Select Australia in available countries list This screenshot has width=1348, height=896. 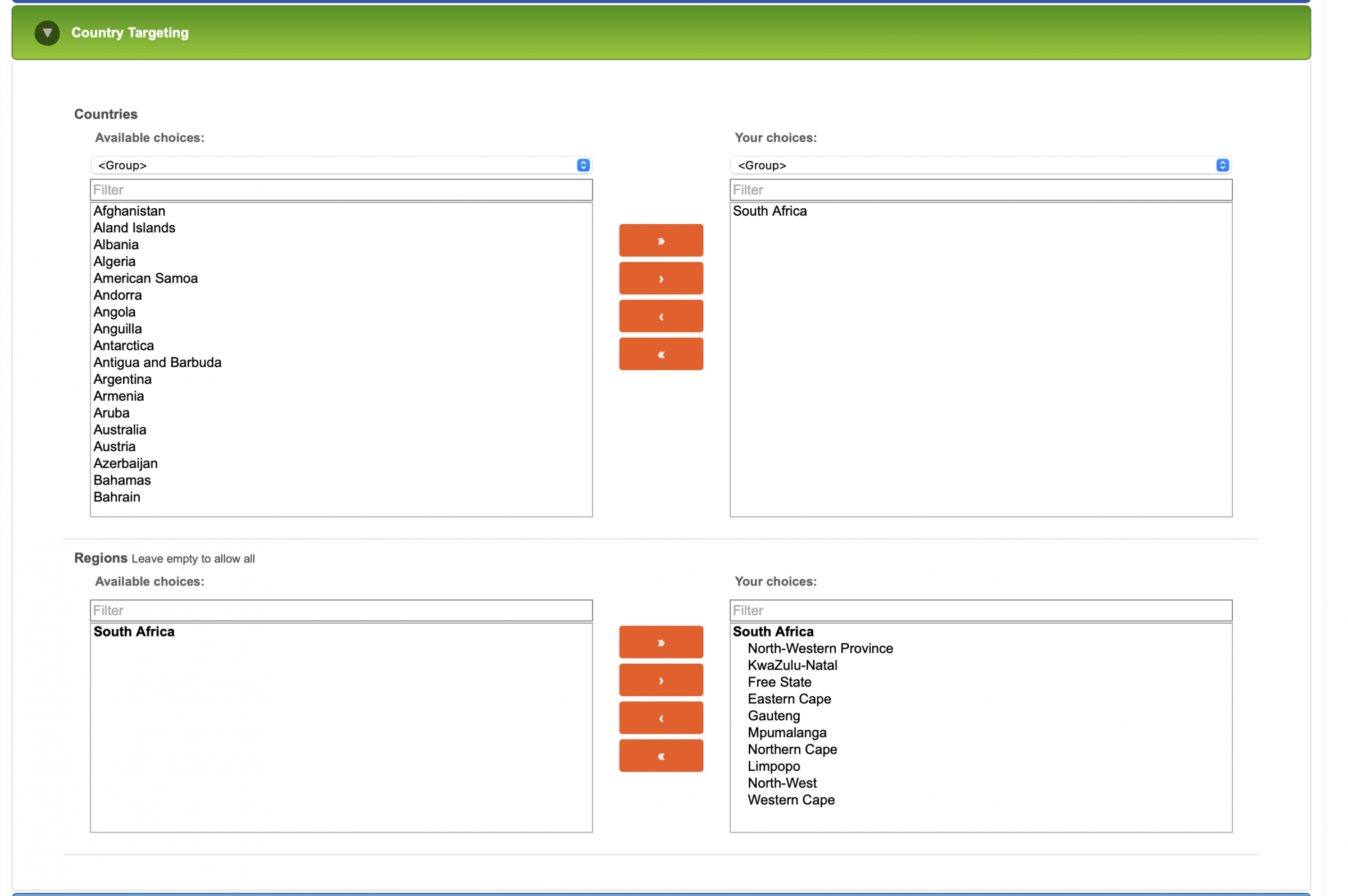click(120, 429)
